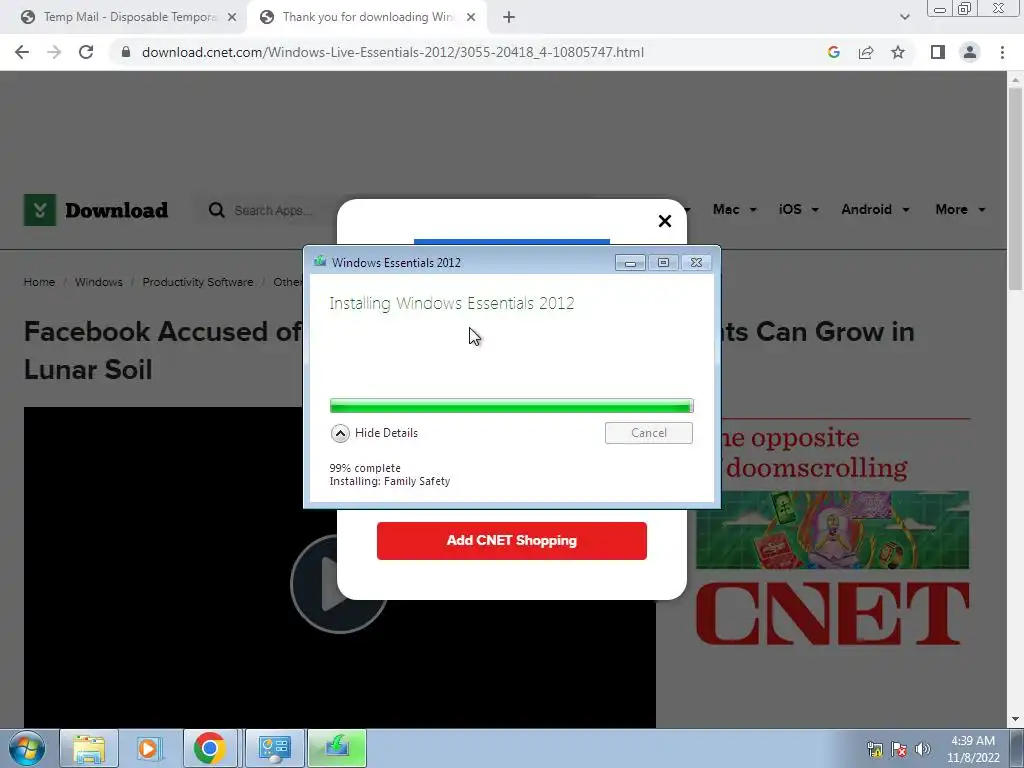Minimize the Windows Essentials 2012 installer
This screenshot has width=1024, height=768.
[630, 263]
